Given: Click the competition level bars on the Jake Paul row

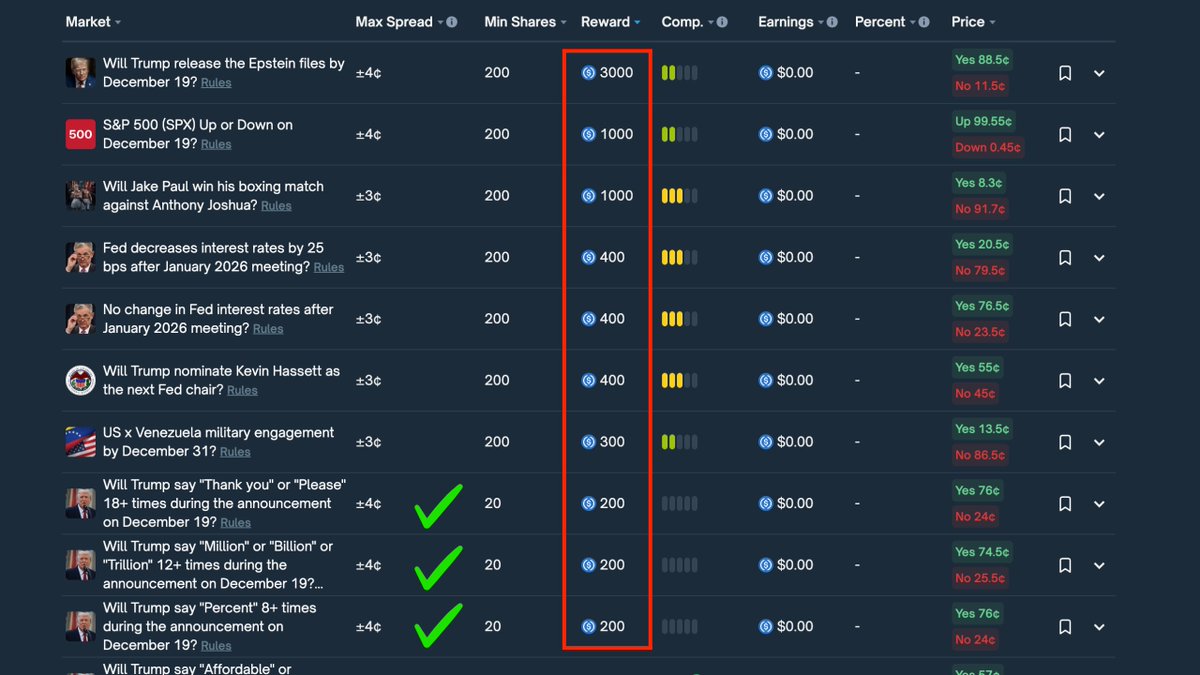Looking at the screenshot, I should [x=679, y=195].
